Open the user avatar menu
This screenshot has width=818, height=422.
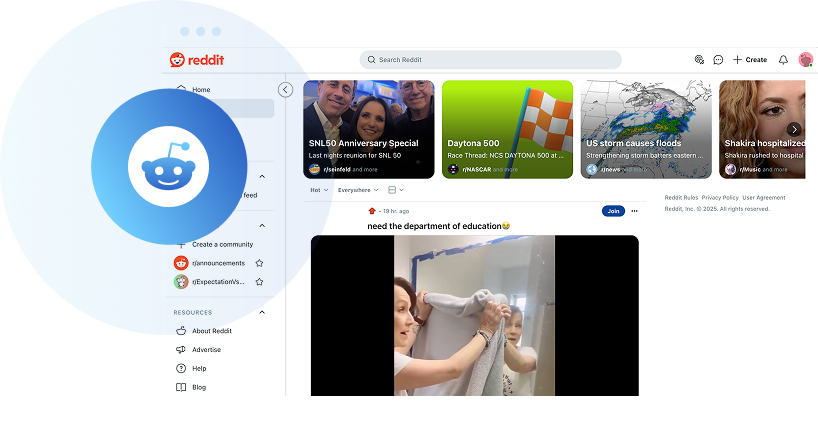[x=805, y=59]
